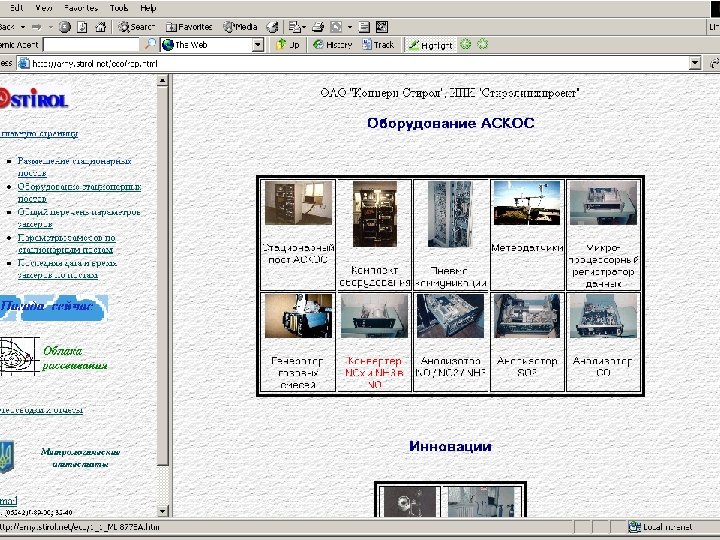This screenshot has width=720, height=540.
Task: Click the magnifier search icon in Agent bar
Action: [x=150, y=45]
